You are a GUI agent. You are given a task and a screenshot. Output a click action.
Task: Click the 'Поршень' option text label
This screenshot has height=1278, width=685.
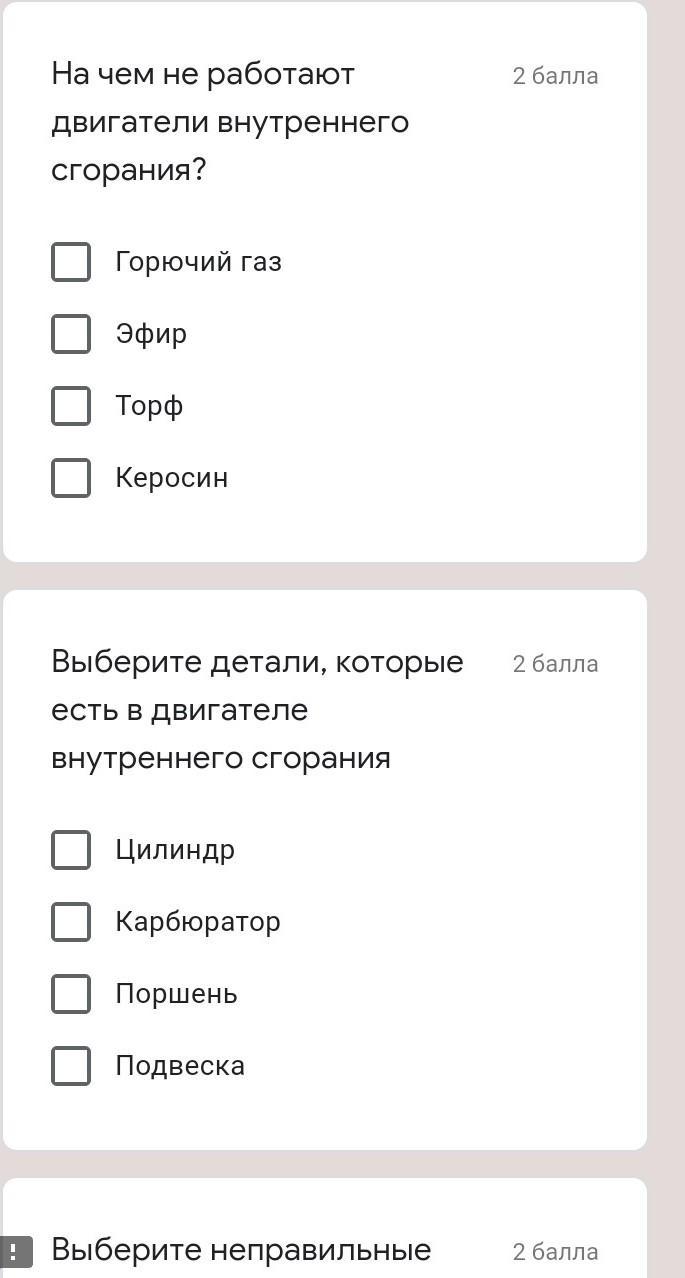176,994
